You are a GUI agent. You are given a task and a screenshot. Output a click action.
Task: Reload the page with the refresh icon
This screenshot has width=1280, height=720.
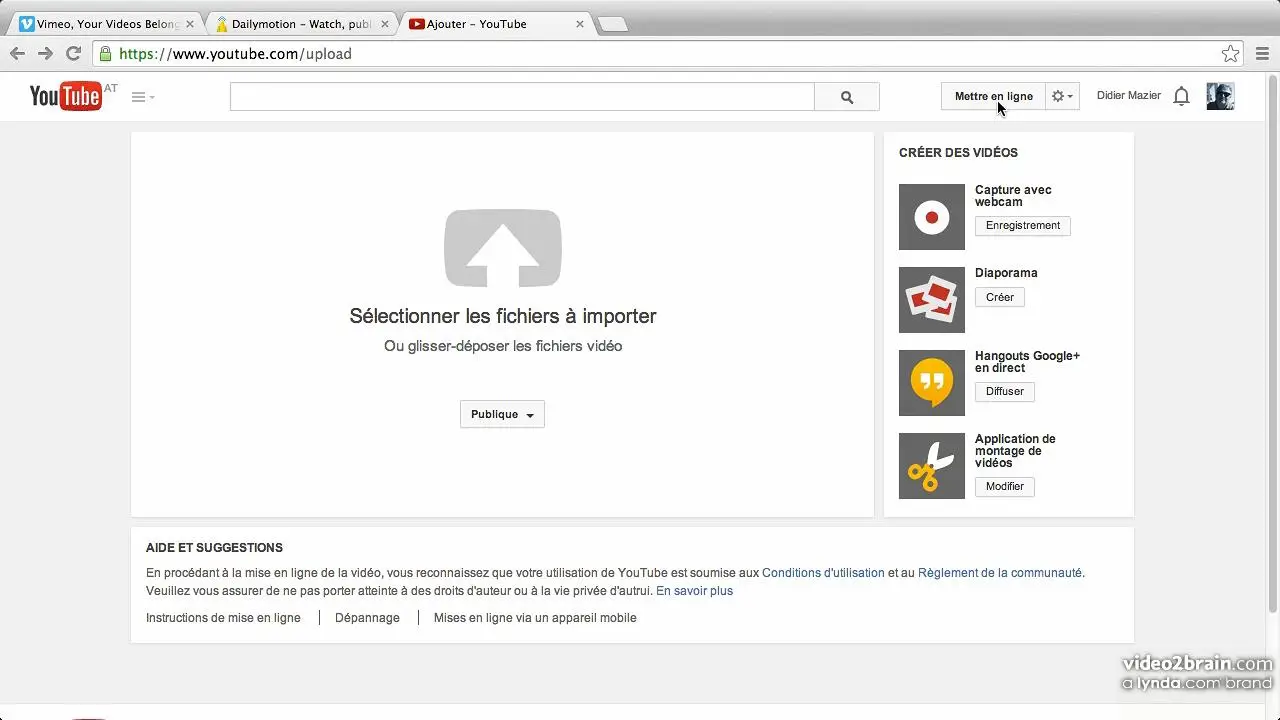click(x=73, y=53)
